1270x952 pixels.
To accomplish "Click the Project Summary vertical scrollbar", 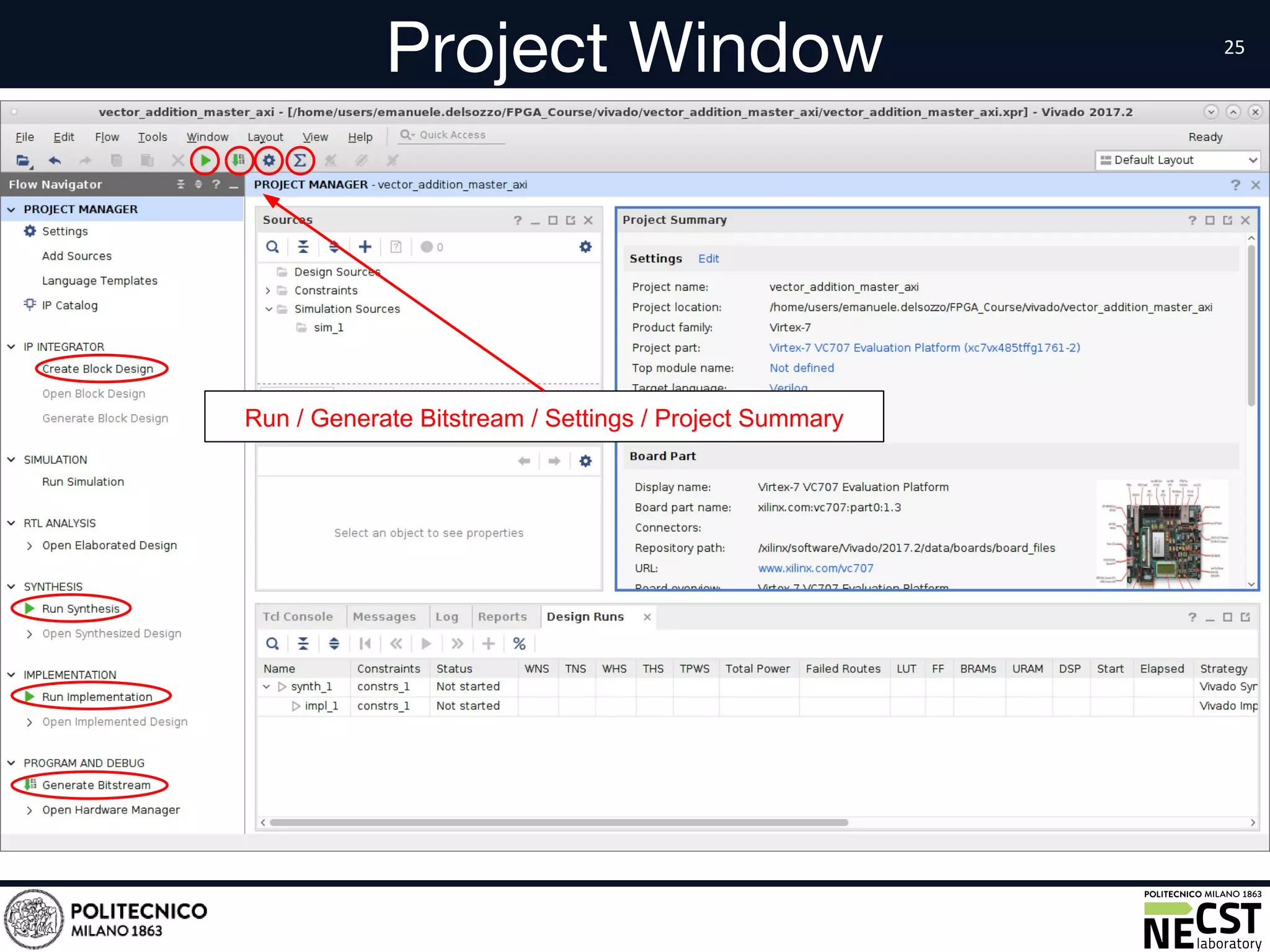I will coord(1251,325).
